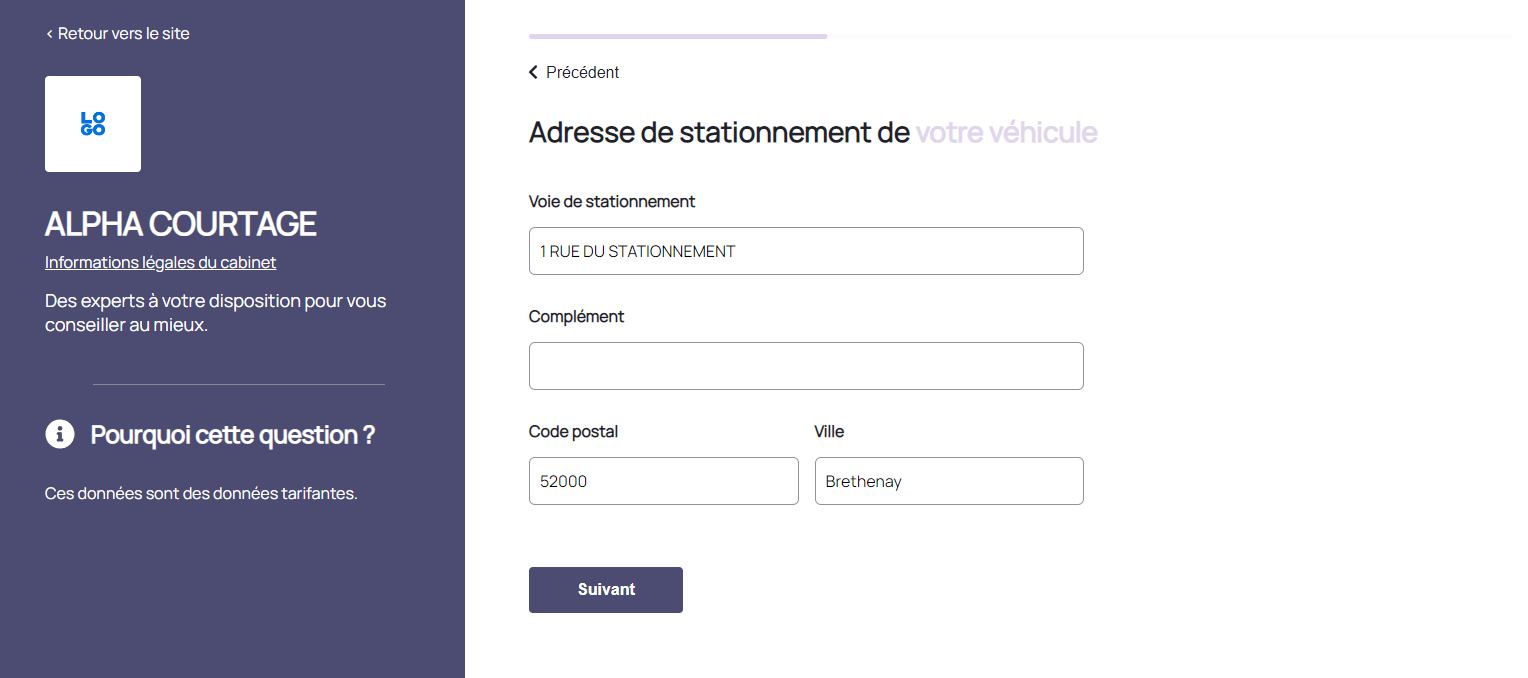Click the "Pourquoi cette question ?" heading
This screenshot has width=1528, height=678.
pos(232,435)
